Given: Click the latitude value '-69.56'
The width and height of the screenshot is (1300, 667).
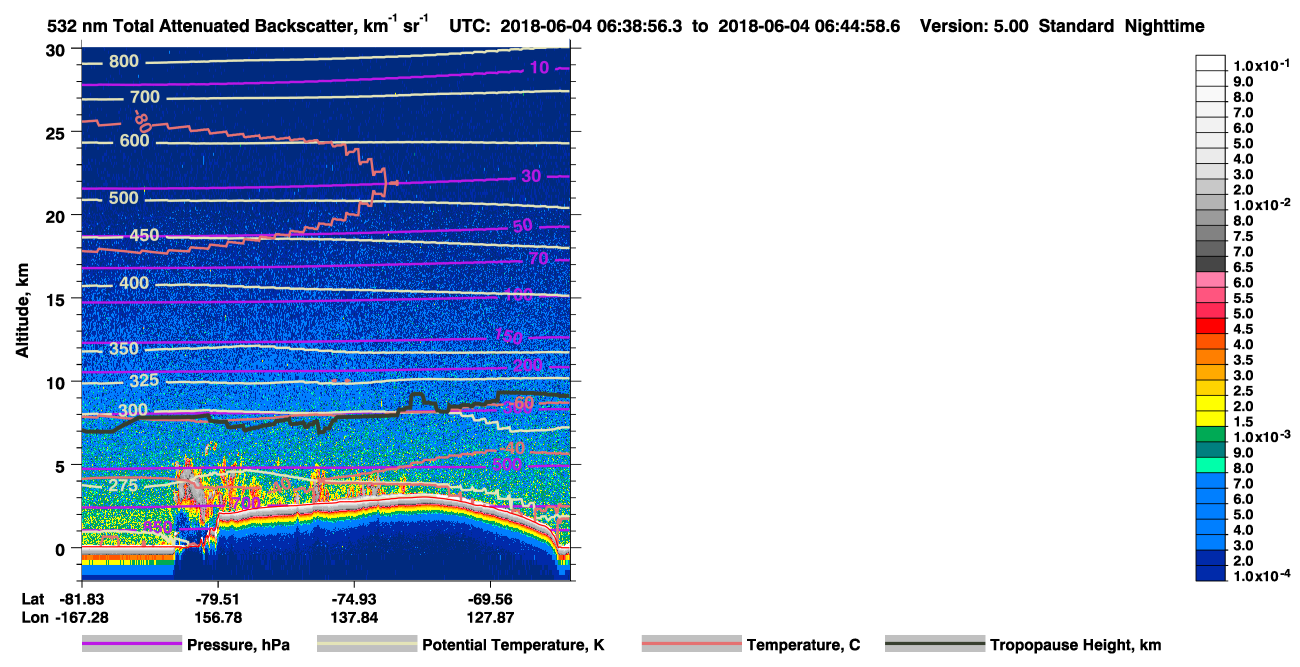Looking at the screenshot, I should tap(490, 598).
